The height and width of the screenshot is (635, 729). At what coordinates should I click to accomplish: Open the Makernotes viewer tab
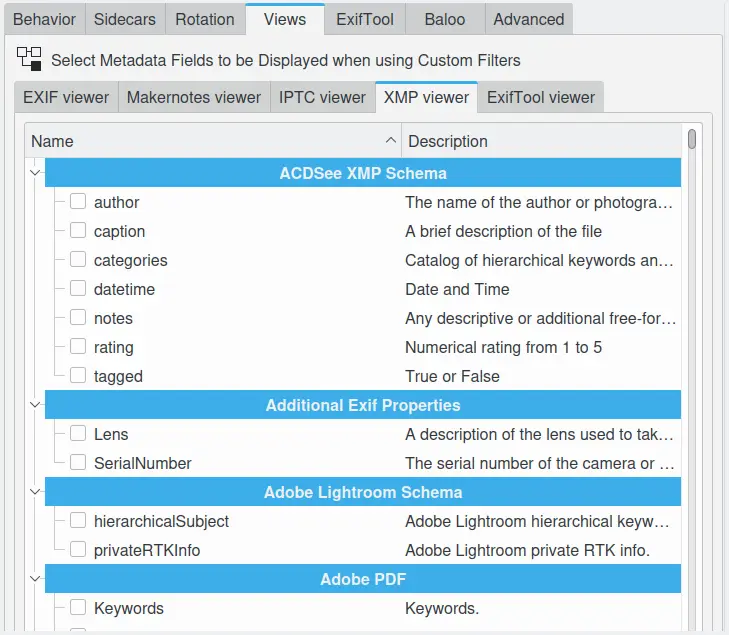click(194, 97)
